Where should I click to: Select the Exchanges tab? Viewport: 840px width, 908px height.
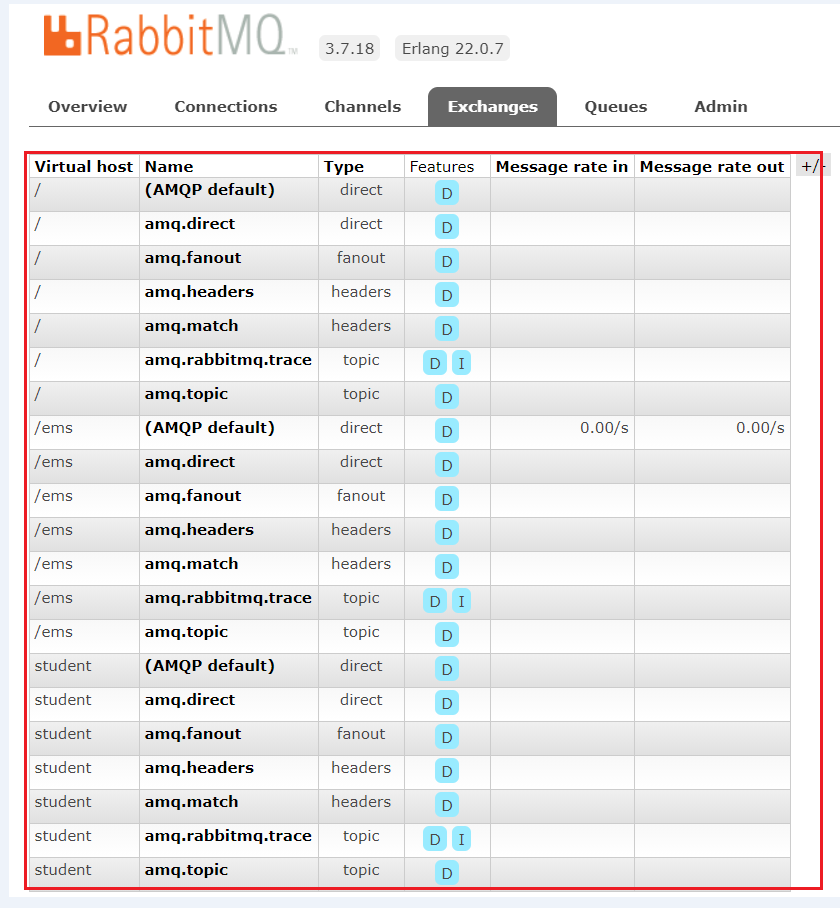pos(492,107)
